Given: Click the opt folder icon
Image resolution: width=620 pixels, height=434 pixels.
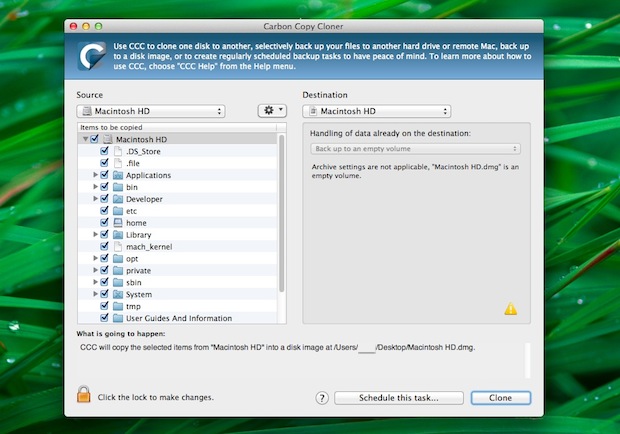Looking at the screenshot, I should 118,259.
